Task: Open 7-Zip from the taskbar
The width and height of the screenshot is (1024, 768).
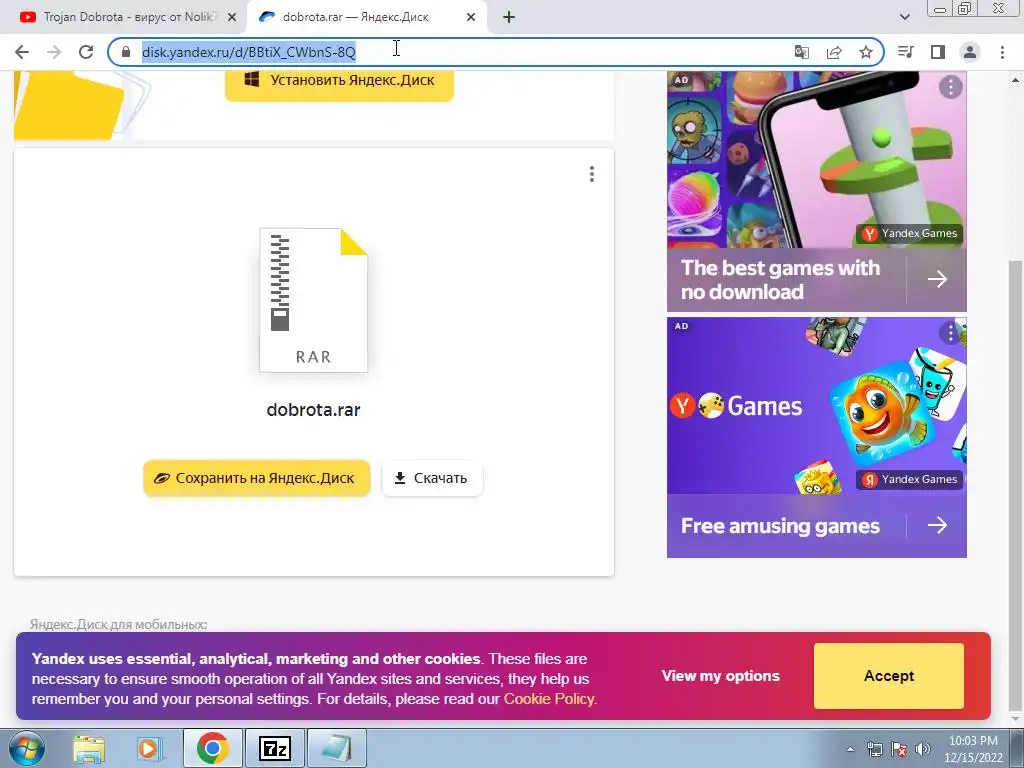Action: tap(274, 748)
